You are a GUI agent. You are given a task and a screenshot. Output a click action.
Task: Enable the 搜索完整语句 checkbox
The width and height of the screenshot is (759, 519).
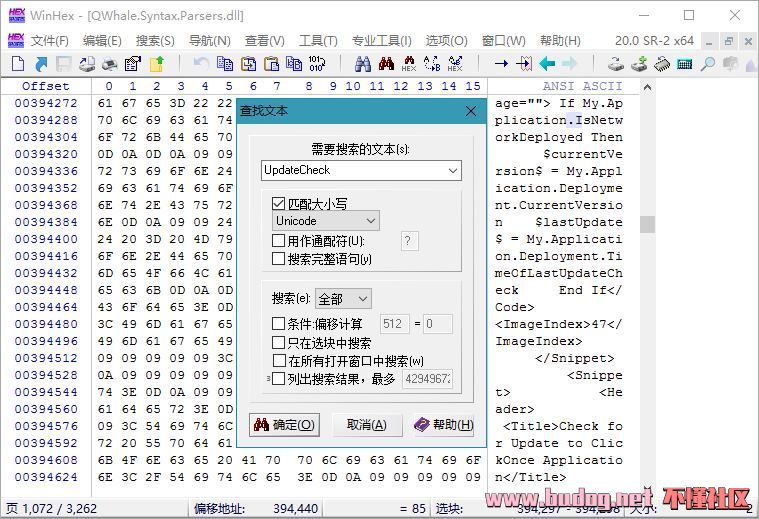[278, 259]
